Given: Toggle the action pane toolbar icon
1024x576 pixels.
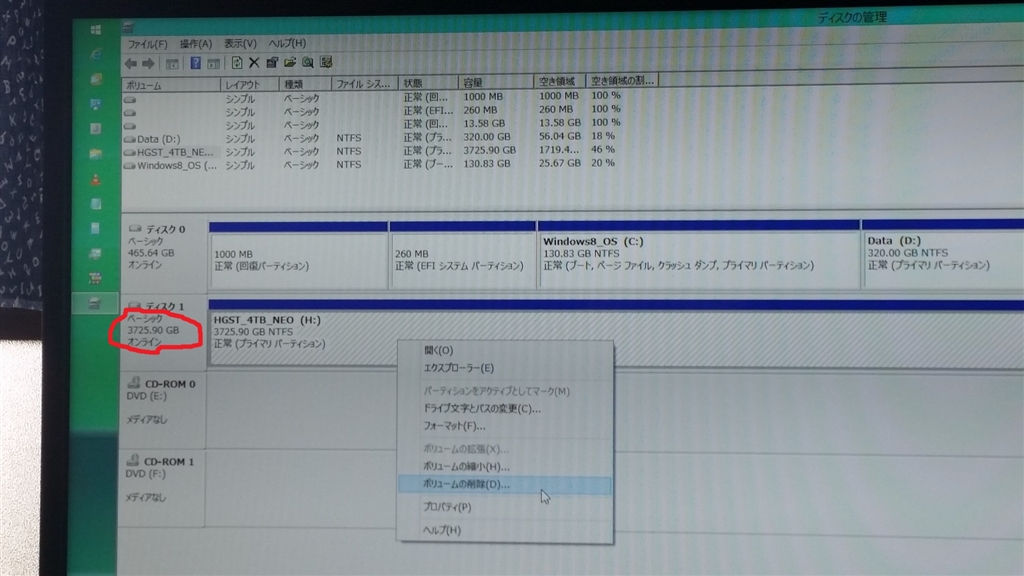Looking at the screenshot, I should pyautogui.click(x=213, y=63).
